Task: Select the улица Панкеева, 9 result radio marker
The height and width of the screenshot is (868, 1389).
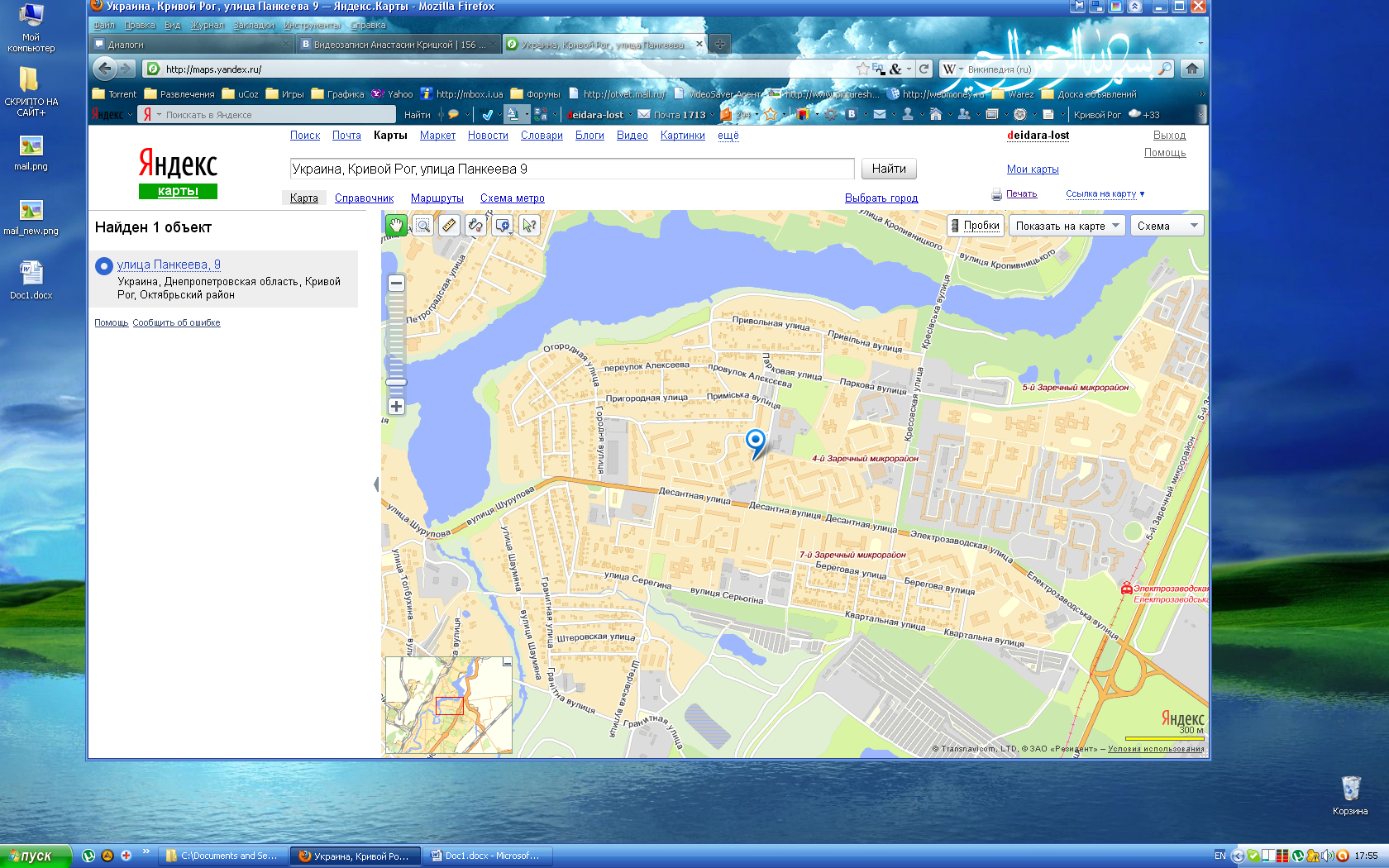Action: click(104, 265)
